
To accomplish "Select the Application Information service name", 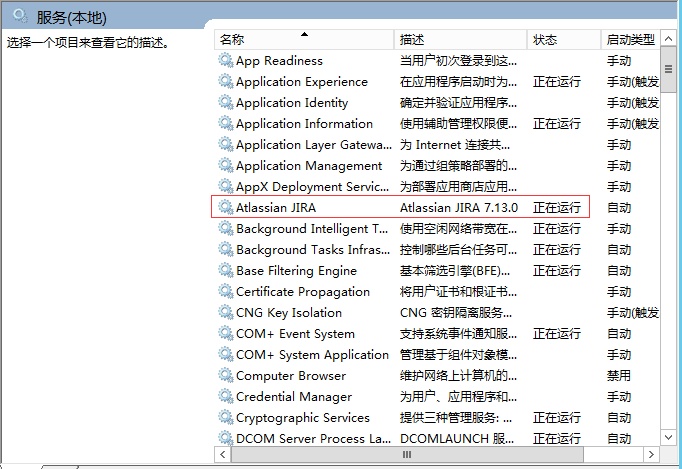I will coord(304,124).
